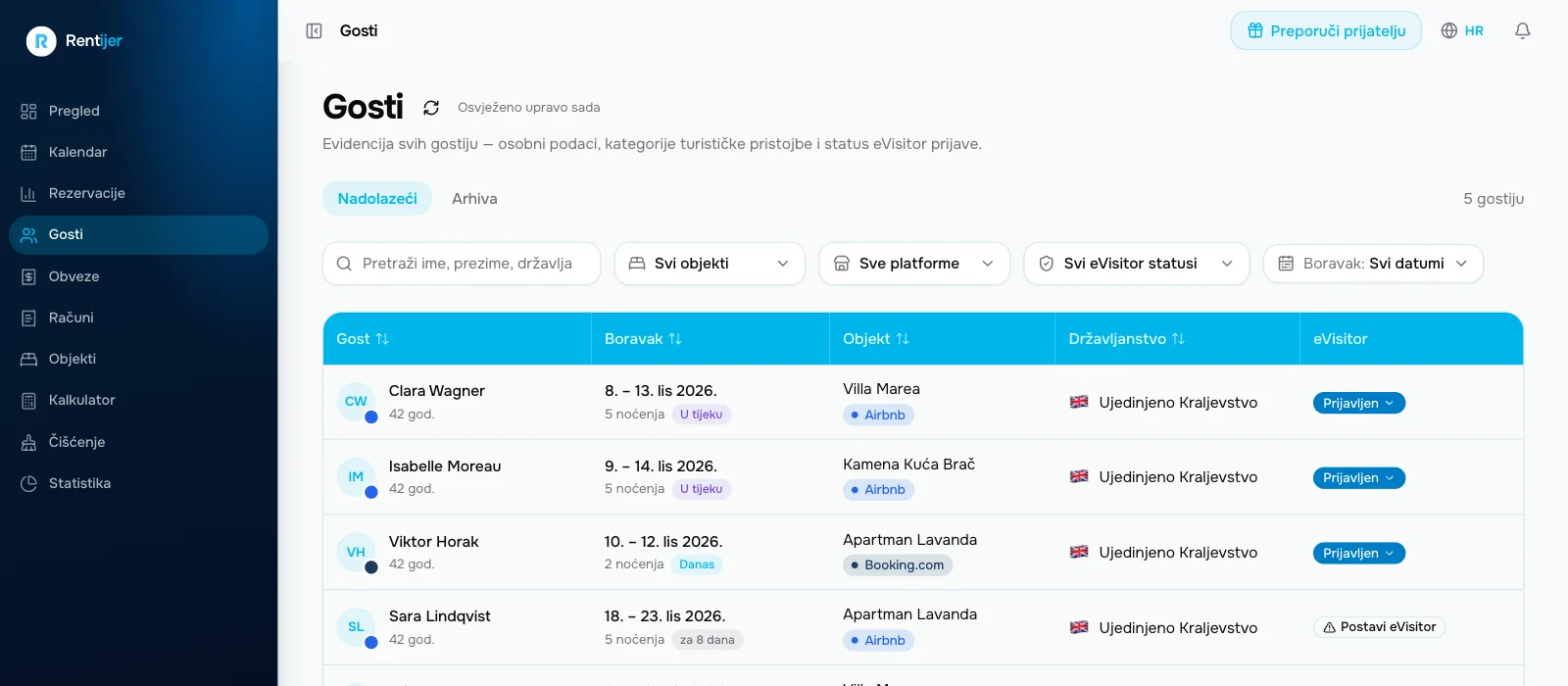Open Clara Wagner's Prijavljen status dropdown
This screenshot has height=686, width=1568.
click(x=1359, y=403)
